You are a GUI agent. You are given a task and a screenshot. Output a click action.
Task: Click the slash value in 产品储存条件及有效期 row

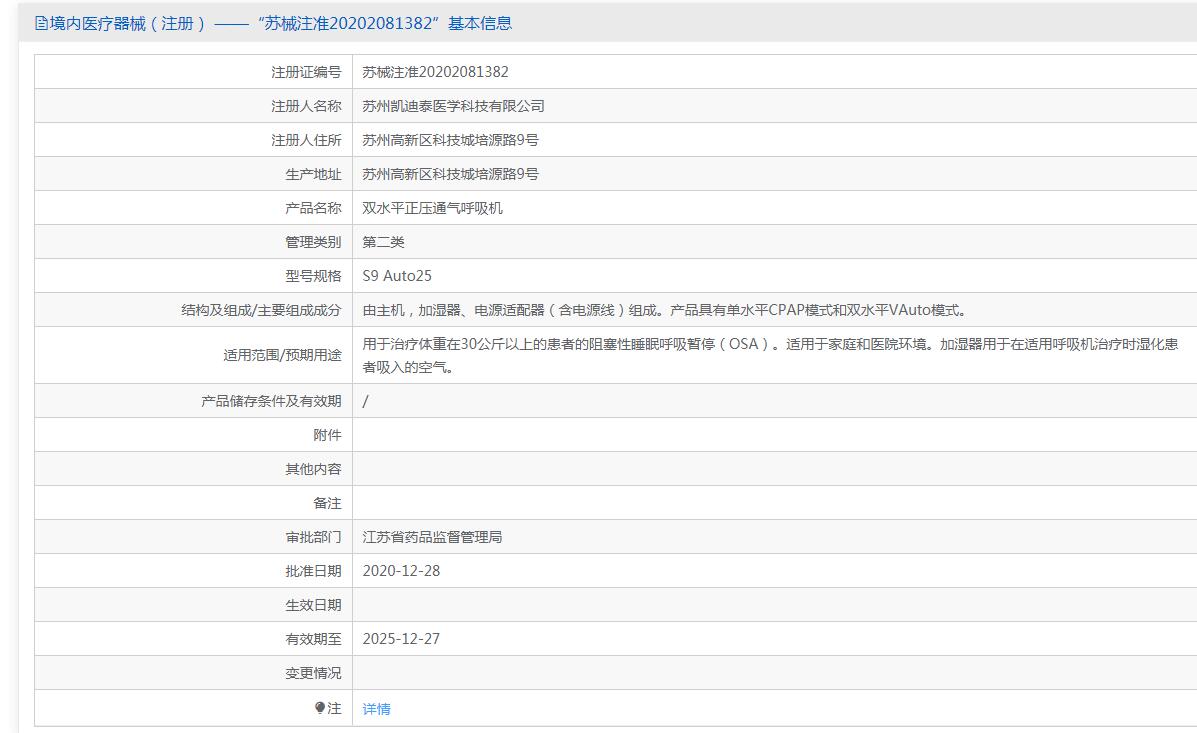click(365, 401)
